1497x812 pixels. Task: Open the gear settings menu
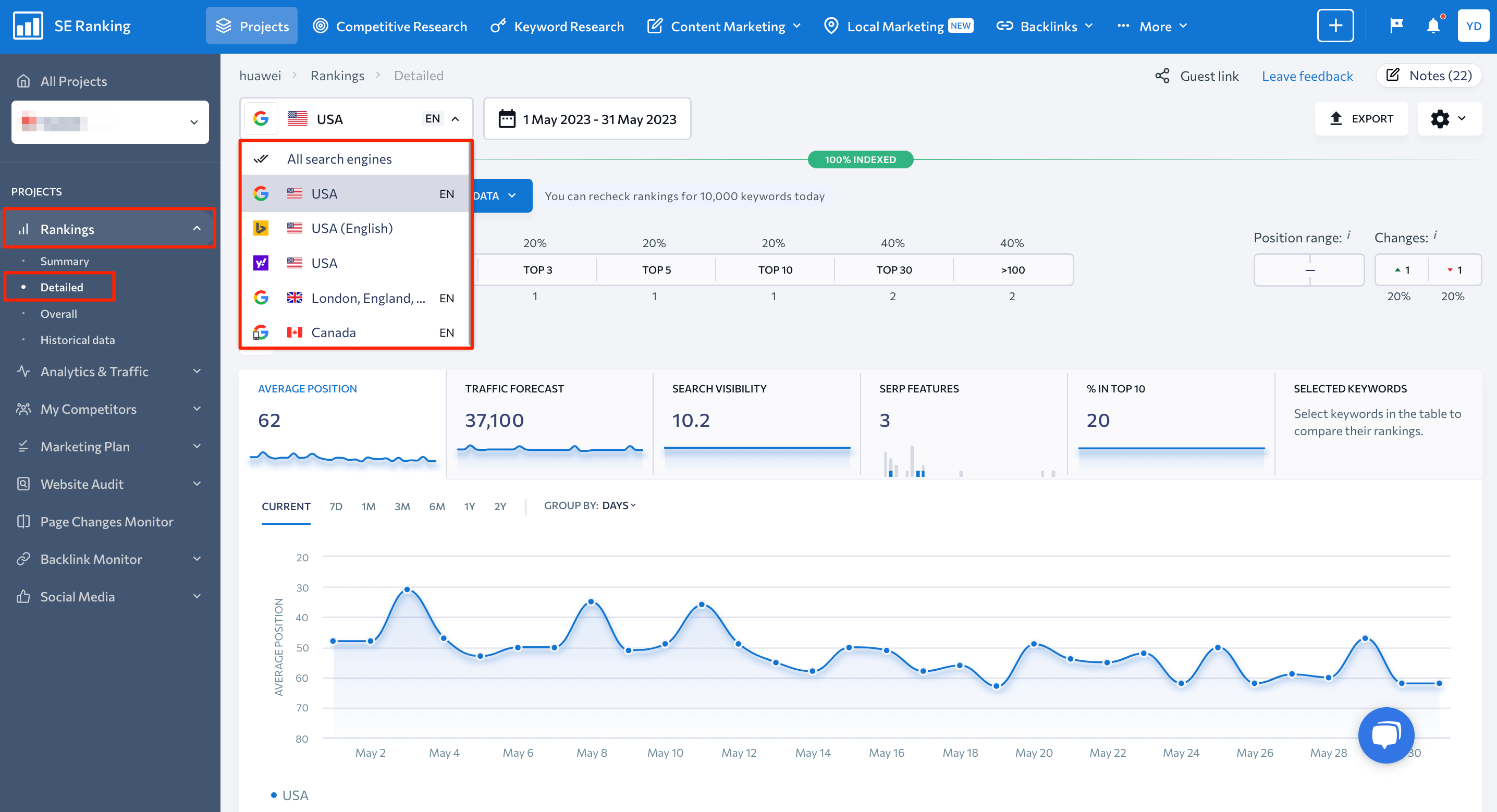click(1450, 119)
